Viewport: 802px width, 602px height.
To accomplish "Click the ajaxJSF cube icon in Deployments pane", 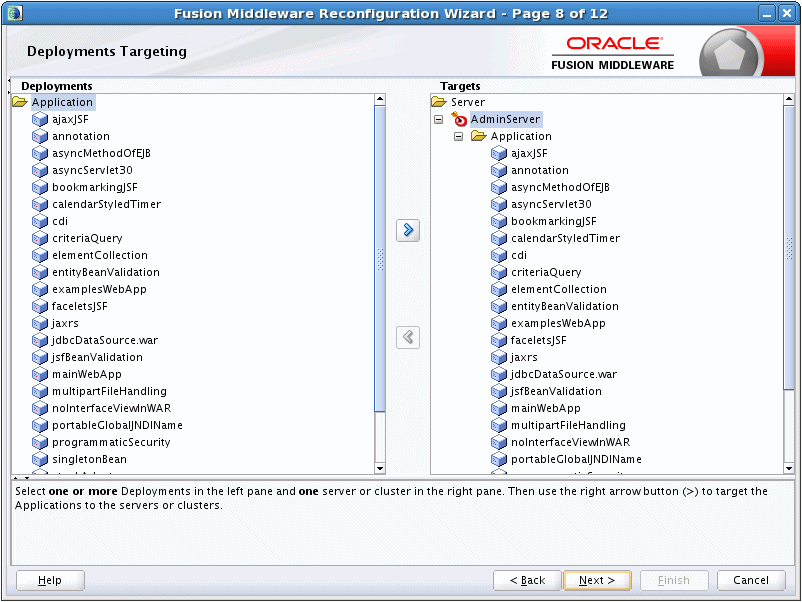I will (40, 119).
